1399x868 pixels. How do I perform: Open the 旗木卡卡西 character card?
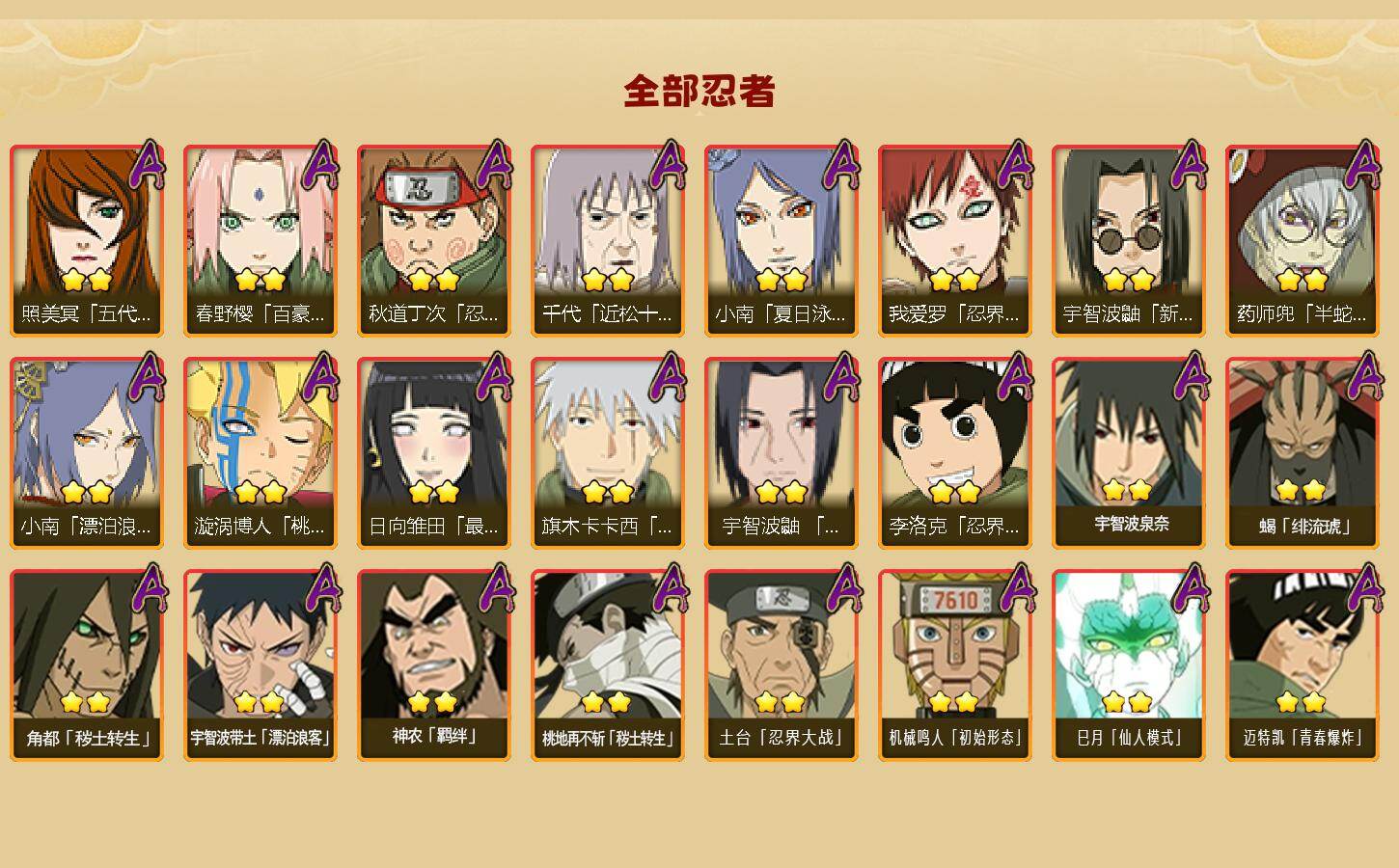608,453
